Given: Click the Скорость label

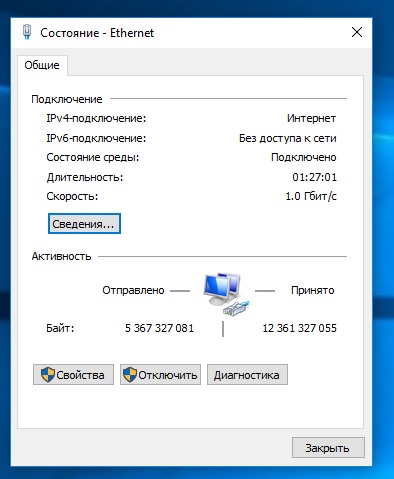Looking at the screenshot, I should point(72,196).
